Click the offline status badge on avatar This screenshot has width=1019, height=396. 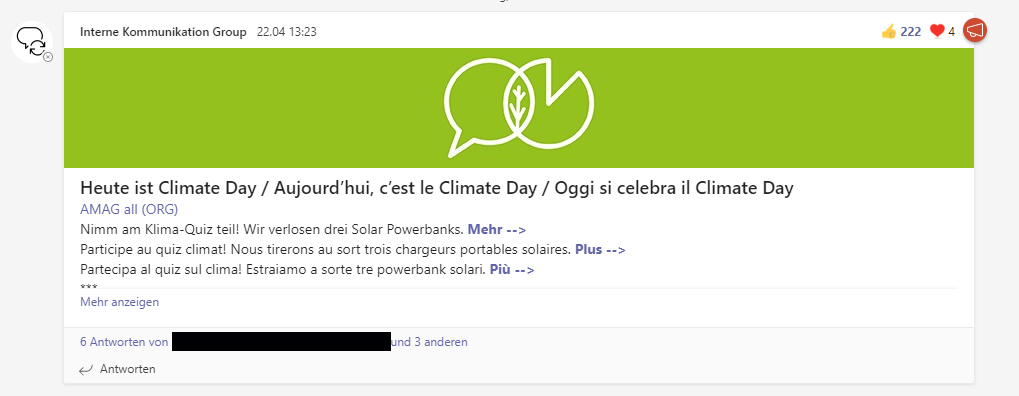[x=48, y=57]
